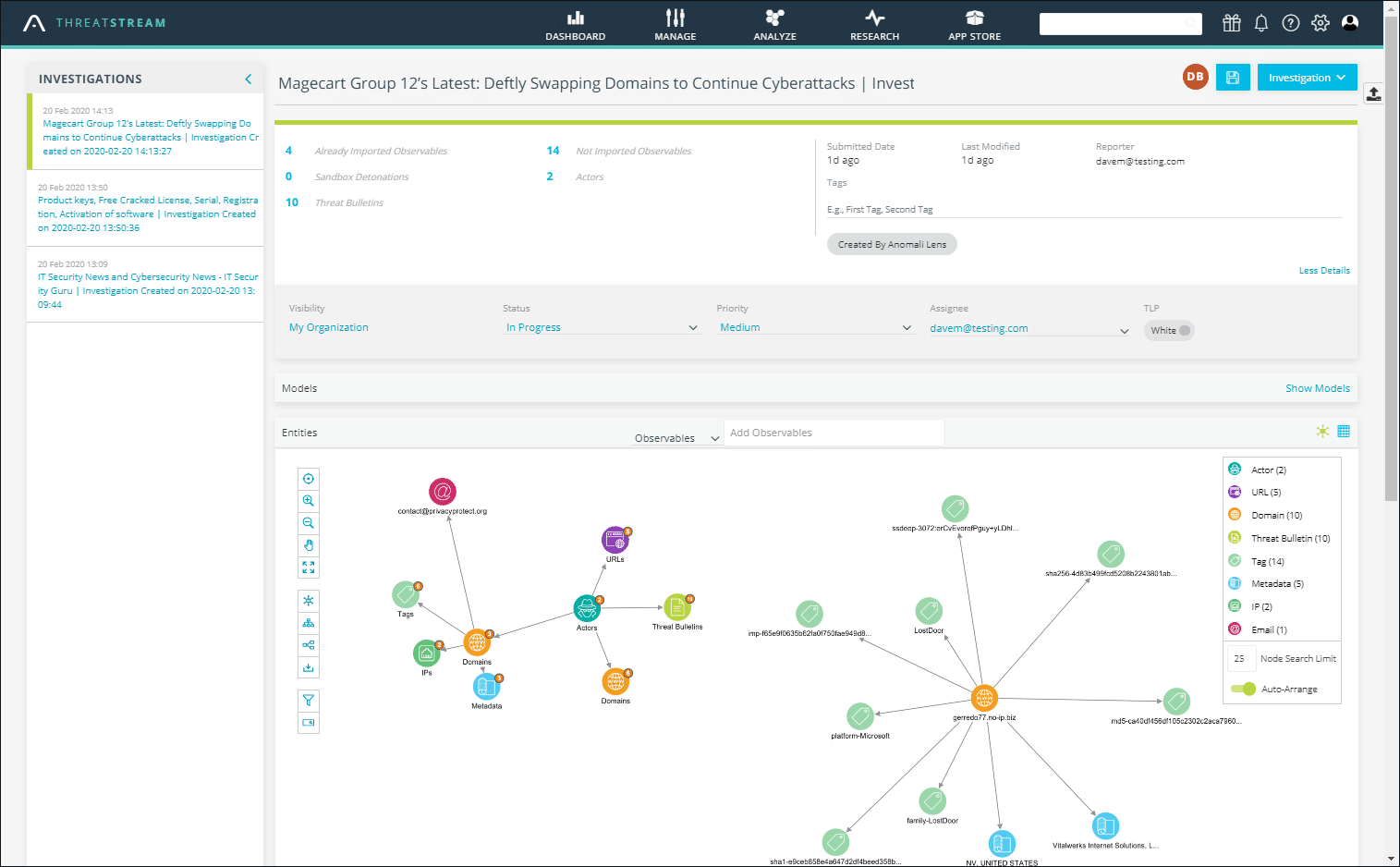Viewport: 1400px width, 867px height.
Task: Download the graph view
Action: point(309,666)
